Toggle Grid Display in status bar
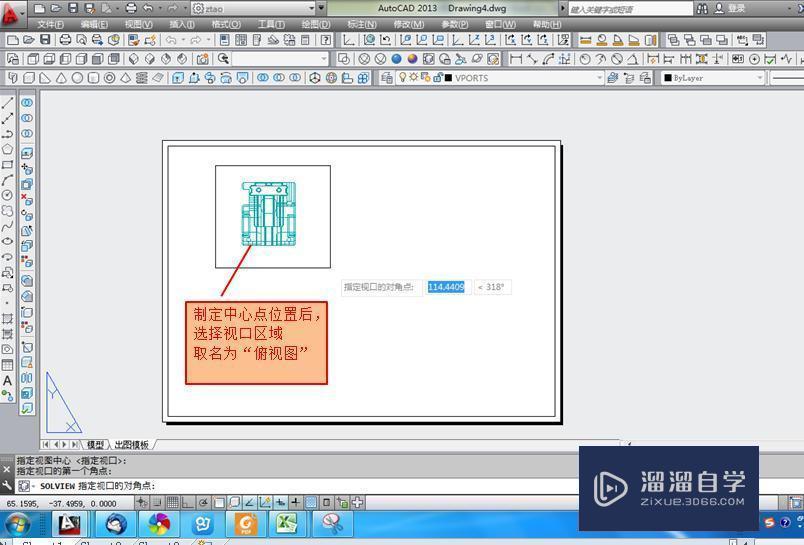Viewport: 804px width, 545px height. [172, 503]
